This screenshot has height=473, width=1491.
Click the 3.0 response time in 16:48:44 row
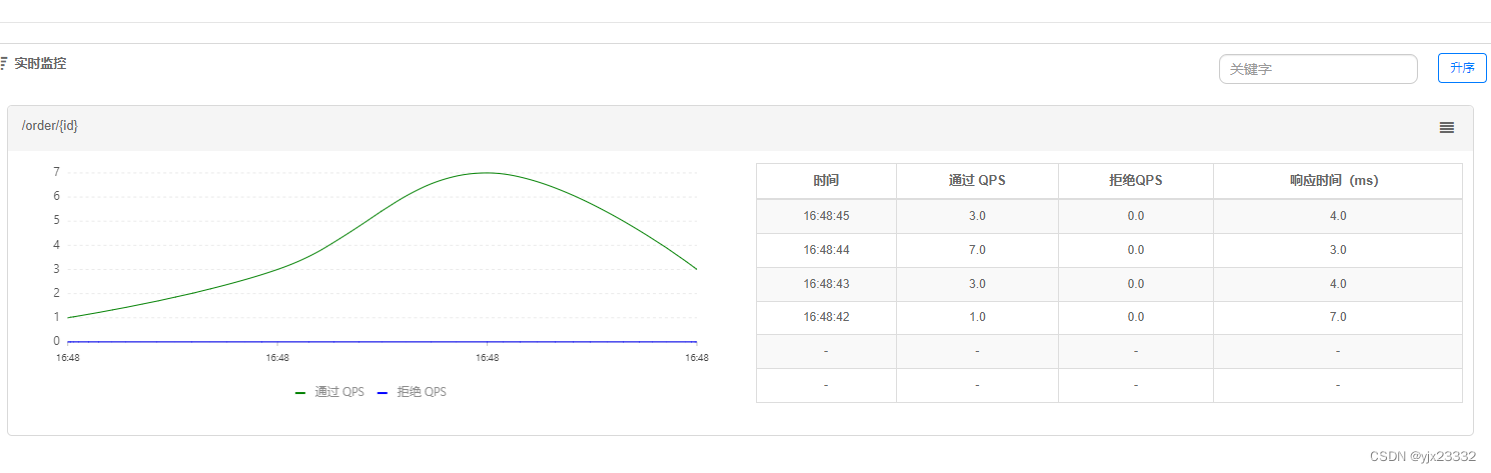pos(1338,250)
